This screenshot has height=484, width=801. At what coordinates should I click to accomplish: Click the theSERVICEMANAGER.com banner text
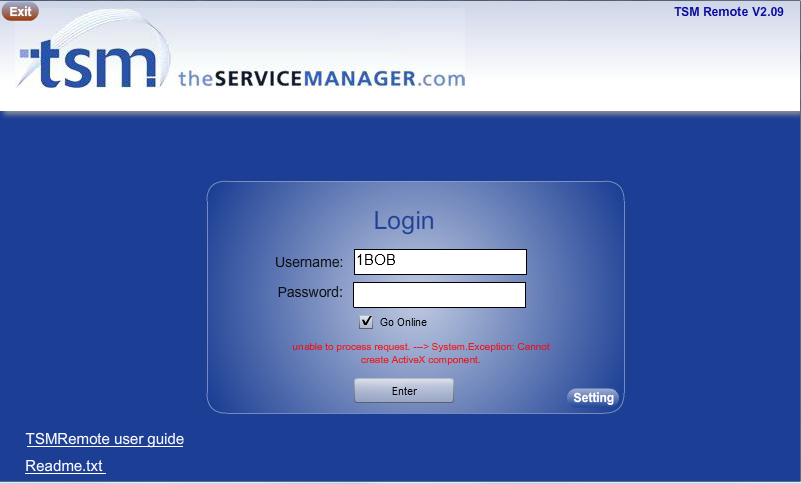(322, 79)
